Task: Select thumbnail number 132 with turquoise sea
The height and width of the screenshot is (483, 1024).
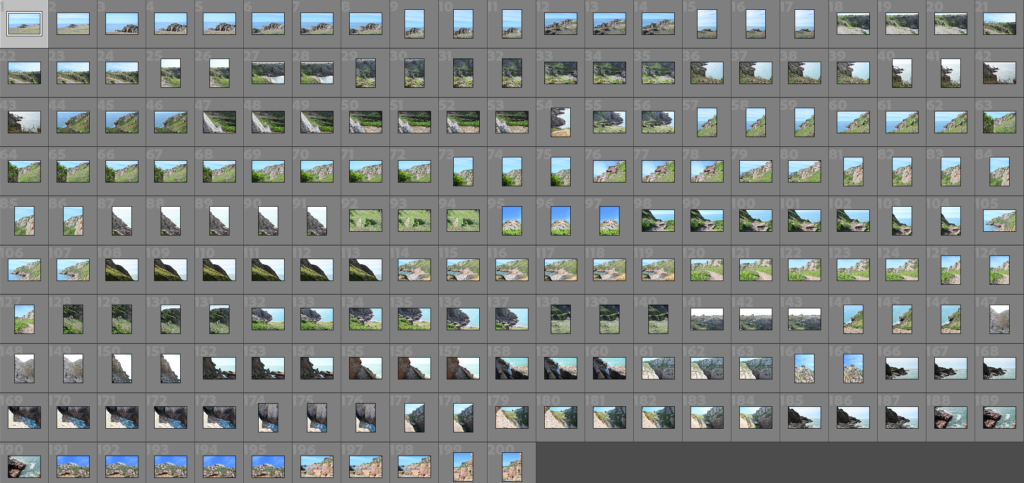Action: [268, 318]
